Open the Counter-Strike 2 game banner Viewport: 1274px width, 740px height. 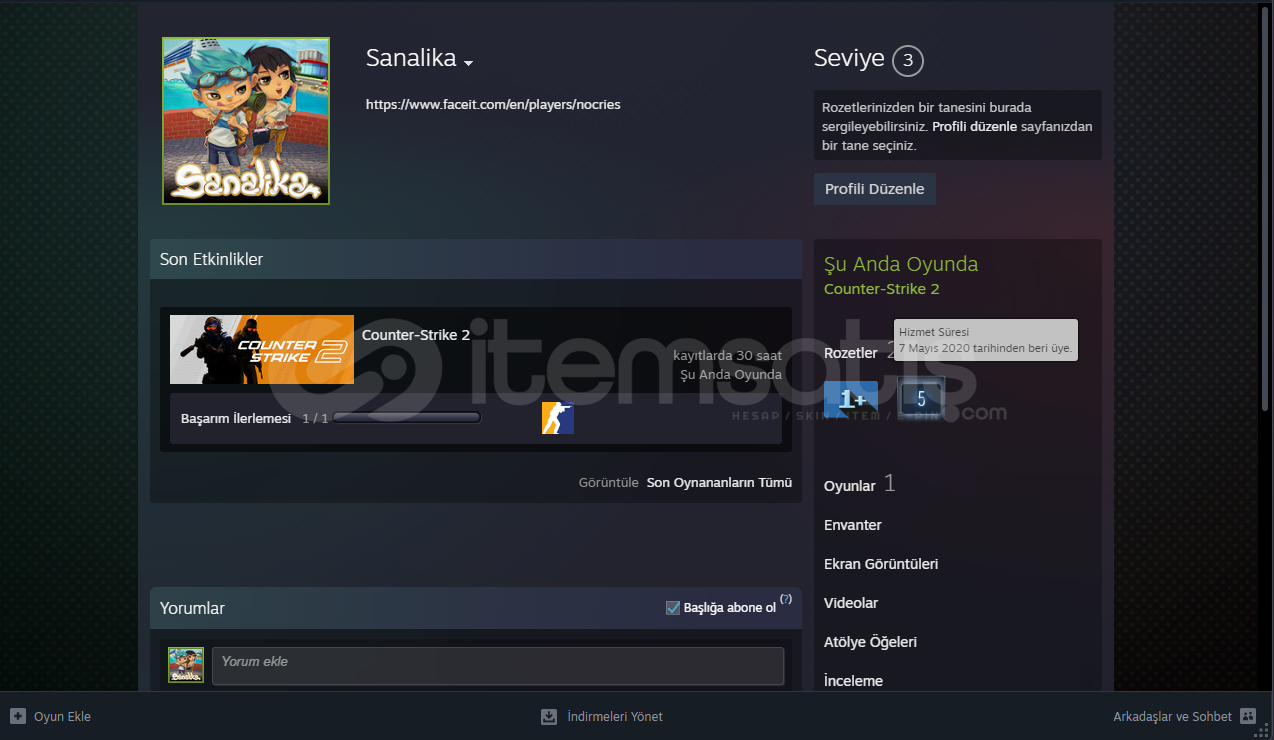(x=262, y=350)
